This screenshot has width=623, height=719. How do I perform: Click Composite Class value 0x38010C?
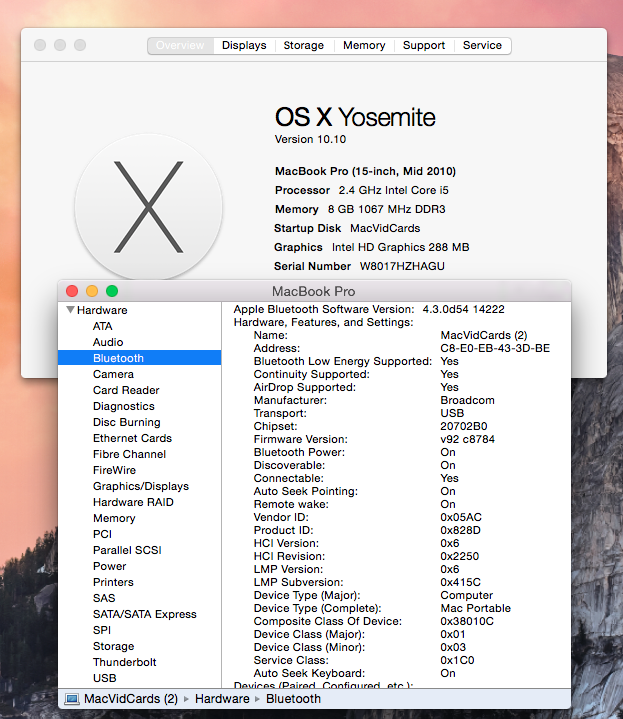pos(467,621)
